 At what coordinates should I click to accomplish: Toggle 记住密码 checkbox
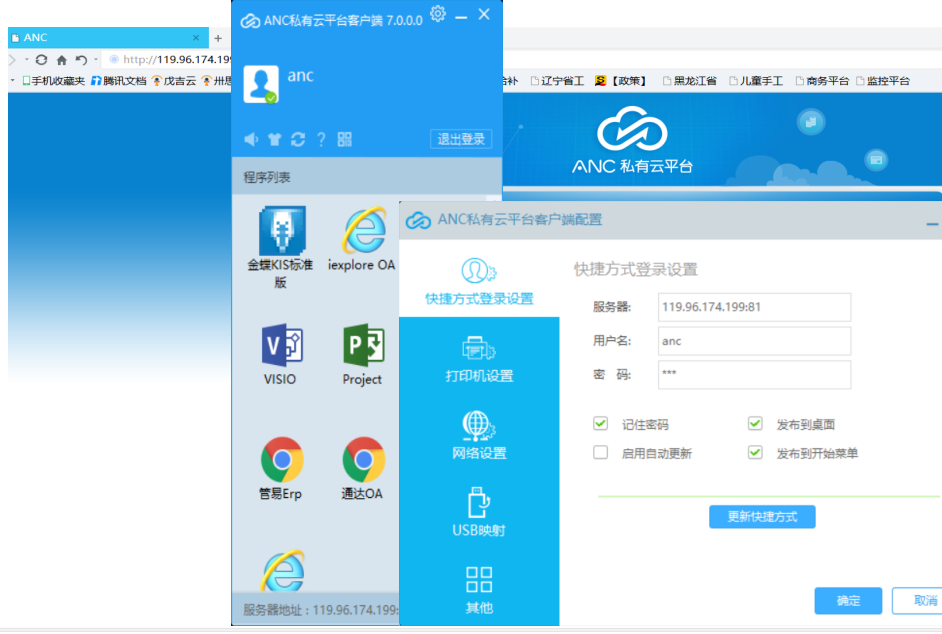click(600, 424)
